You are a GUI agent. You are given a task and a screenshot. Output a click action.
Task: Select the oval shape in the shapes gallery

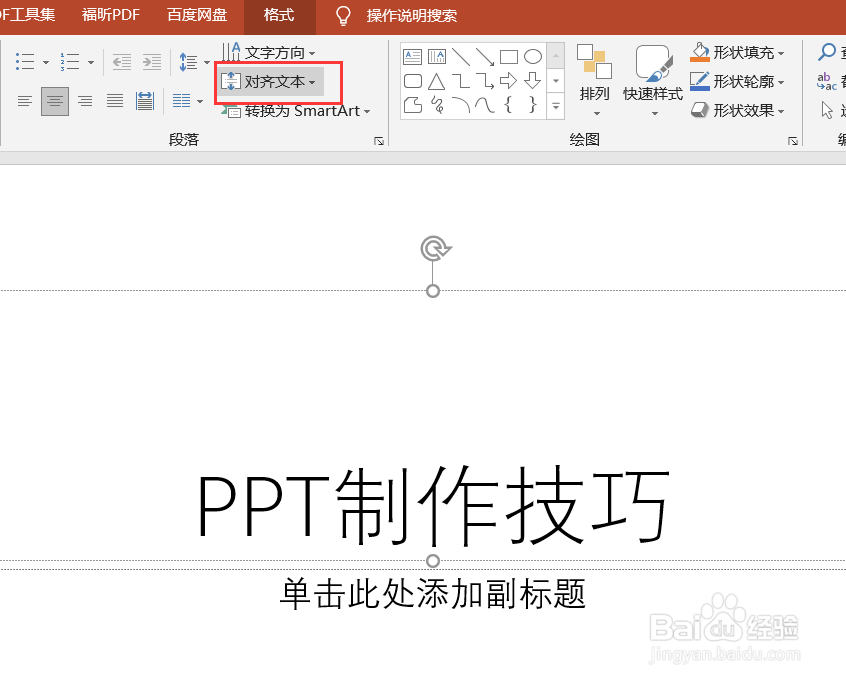pyautogui.click(x=533, y=58)
